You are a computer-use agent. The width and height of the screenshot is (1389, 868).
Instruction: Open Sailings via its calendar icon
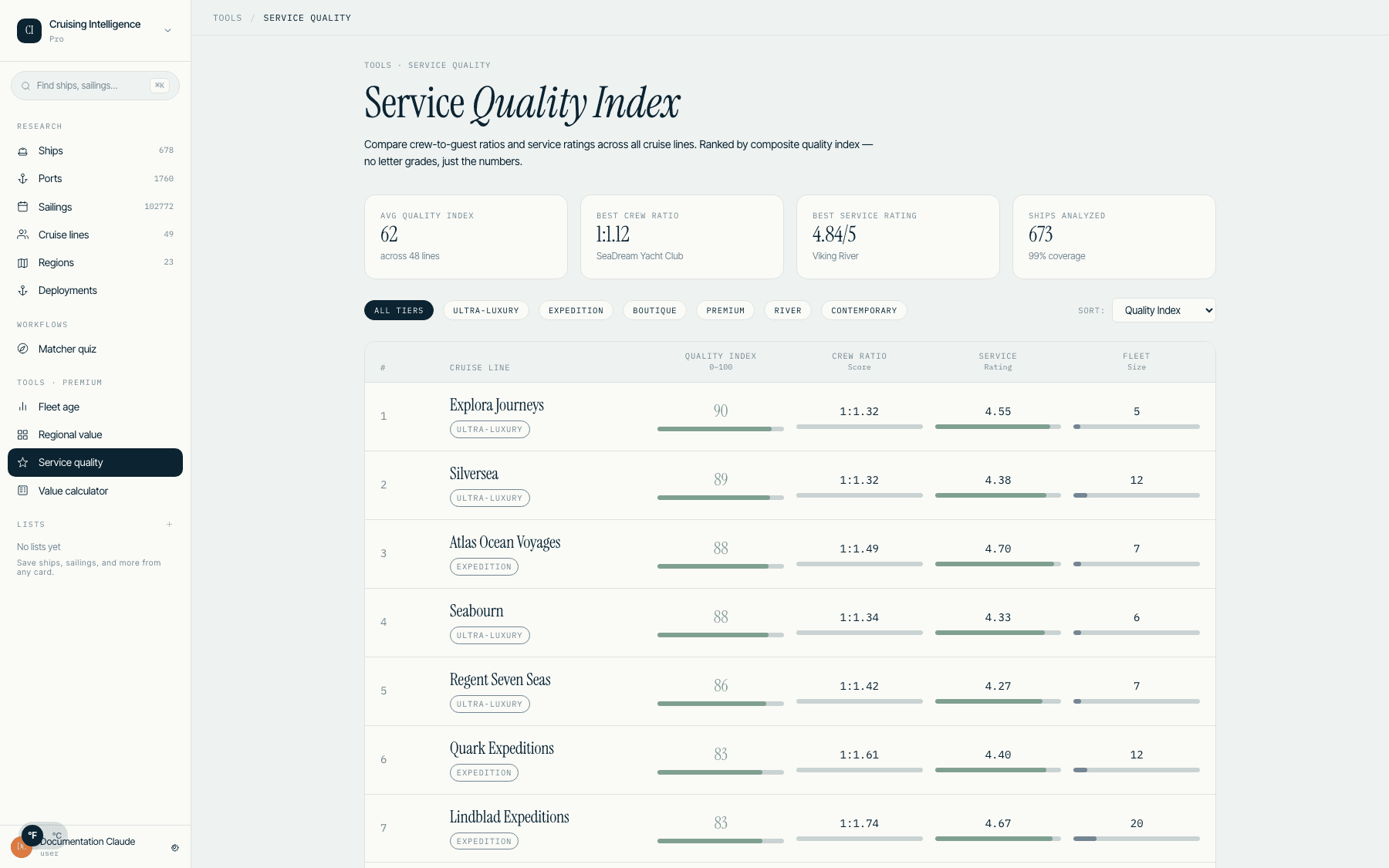pyautogui.click(x=23, y=207)
